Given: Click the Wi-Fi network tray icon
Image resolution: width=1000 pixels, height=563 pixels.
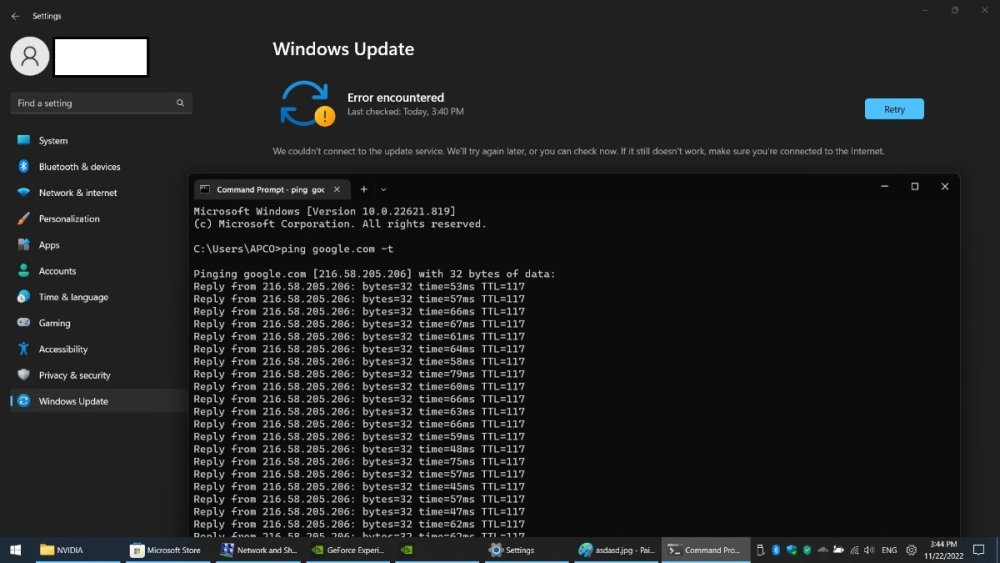Looking at the screenshot, I should pyautogui.click(x=854, y=550).
